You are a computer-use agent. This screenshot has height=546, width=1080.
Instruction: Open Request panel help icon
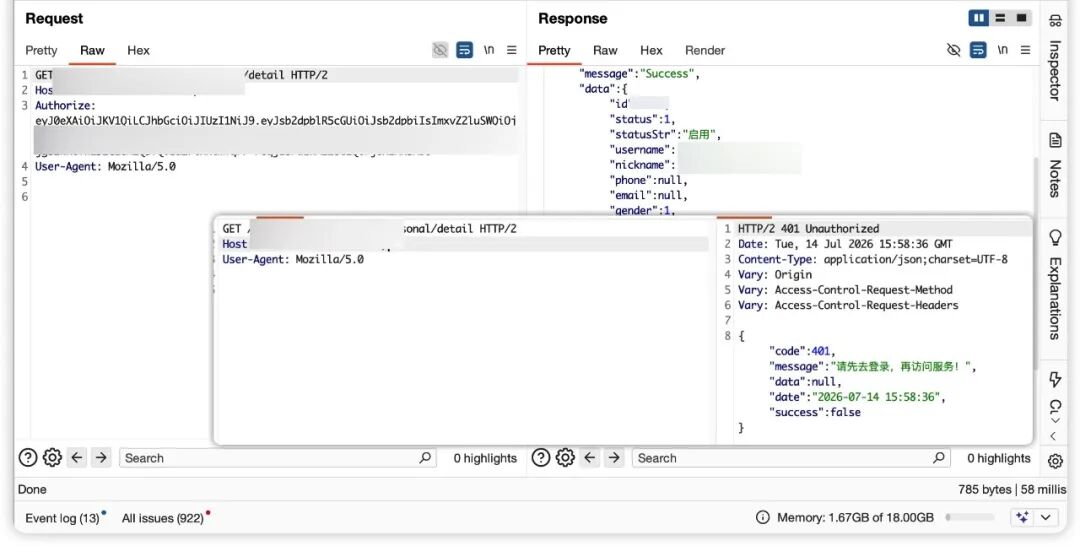[28, 458]
